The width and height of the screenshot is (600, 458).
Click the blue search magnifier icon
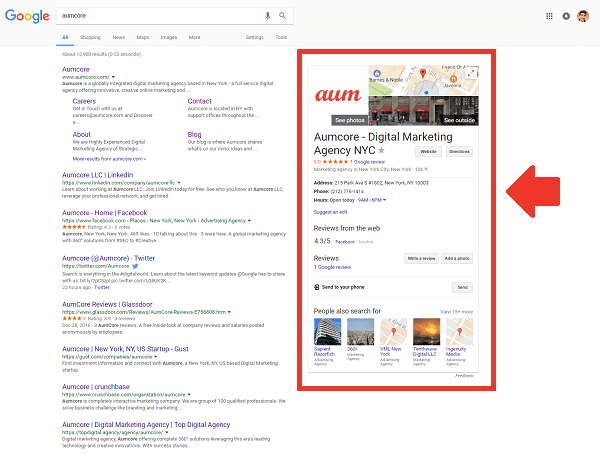click(282, 16)
